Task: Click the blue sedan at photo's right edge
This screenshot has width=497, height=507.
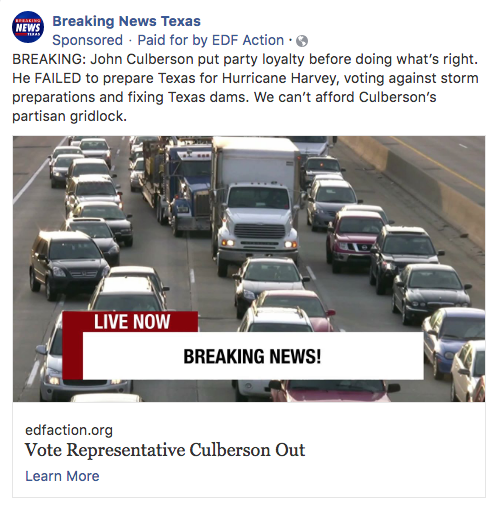Action: click(x=453, y=340)
